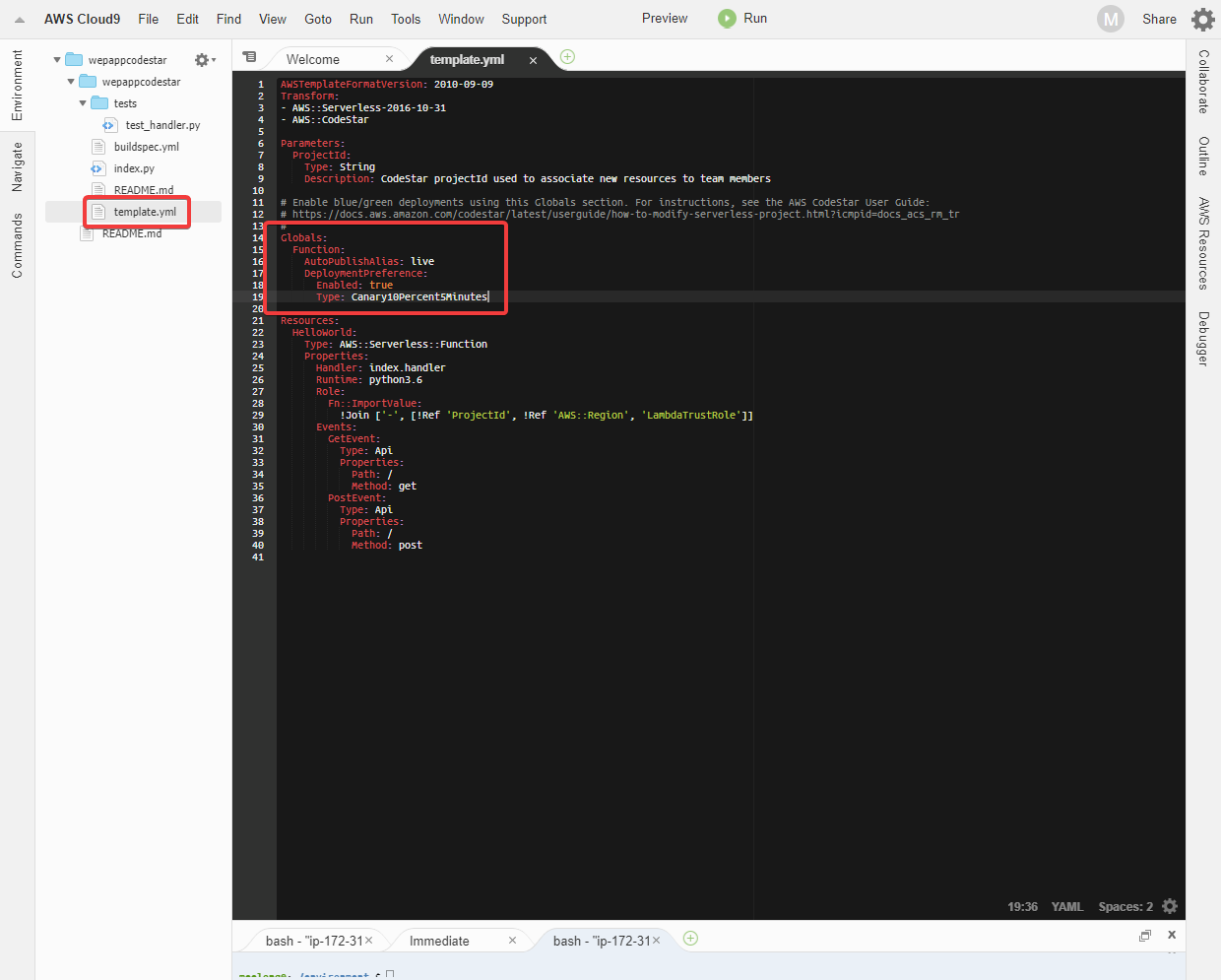Switch to the Welcome tab
Screen dimensions: 1221x980
click(x=313, y=59)
